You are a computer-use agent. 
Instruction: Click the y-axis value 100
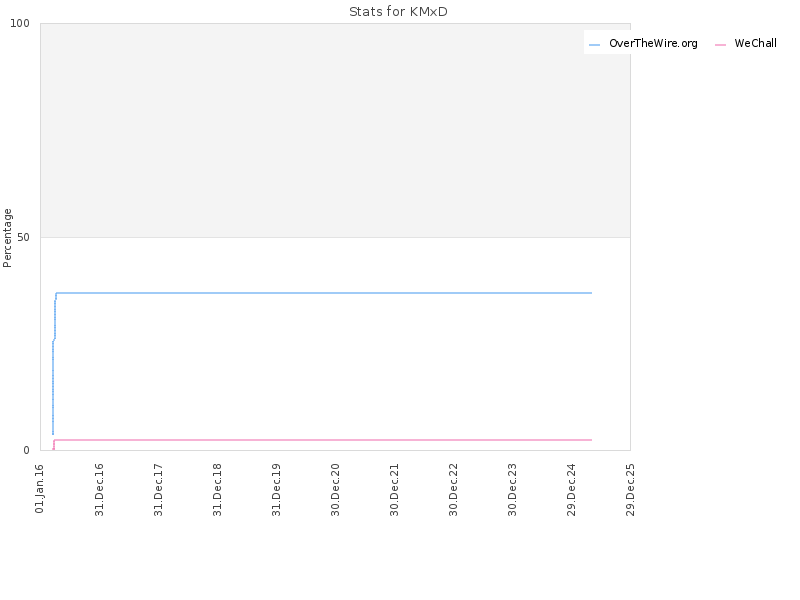tap(20, 23)
